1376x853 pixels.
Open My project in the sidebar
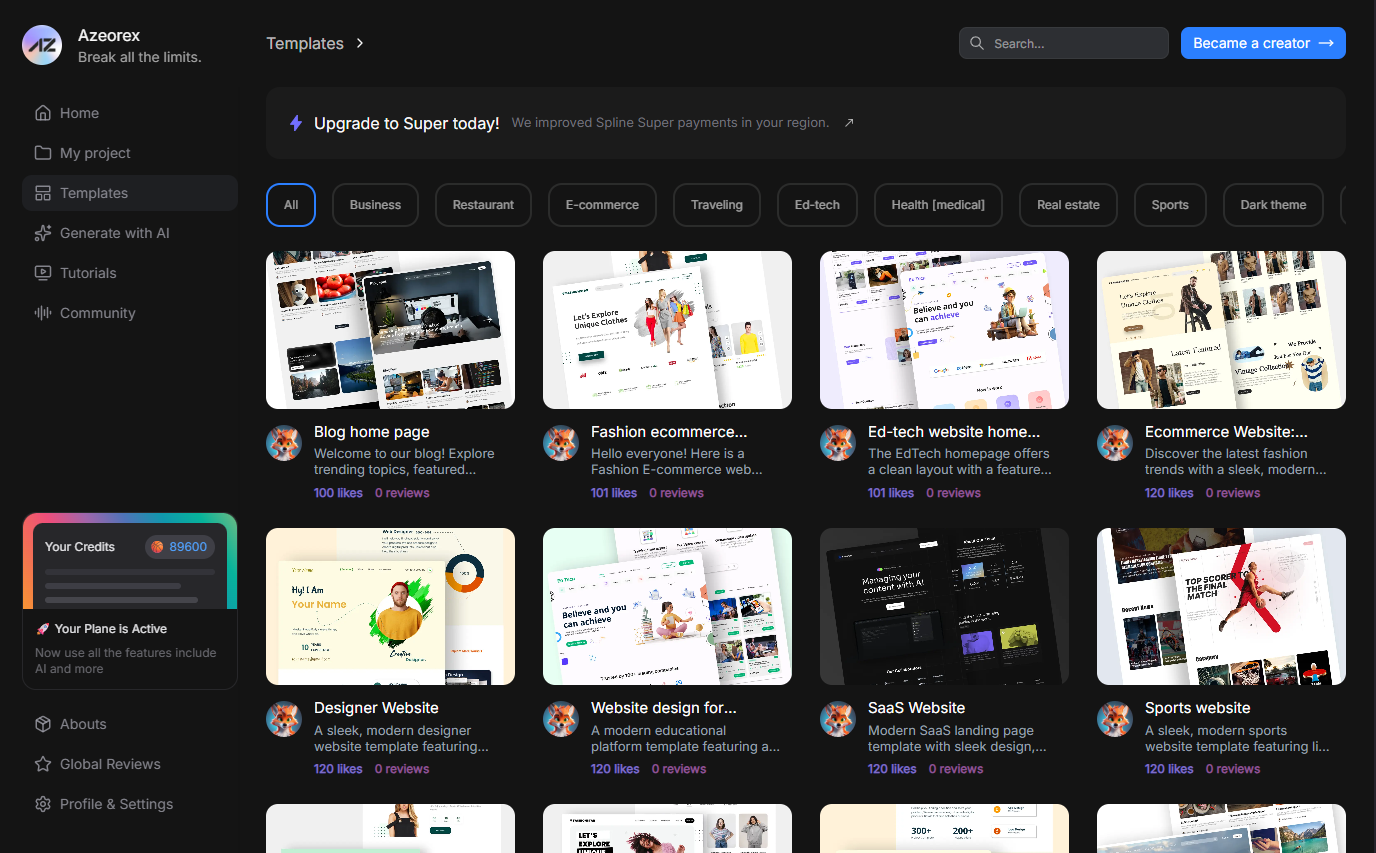click(x=130, y=153)
